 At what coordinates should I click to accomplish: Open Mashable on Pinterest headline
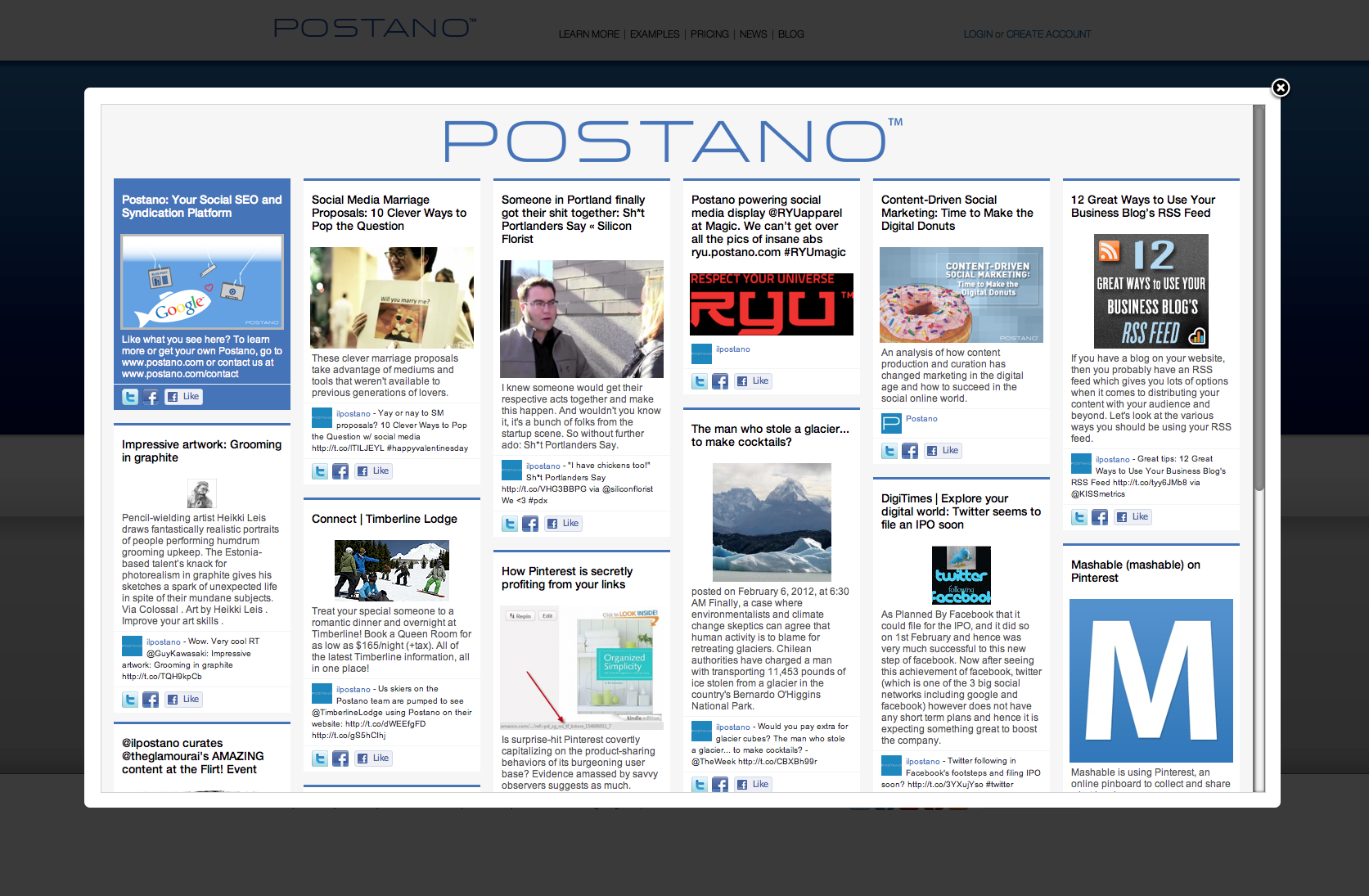coord(1136,571)
